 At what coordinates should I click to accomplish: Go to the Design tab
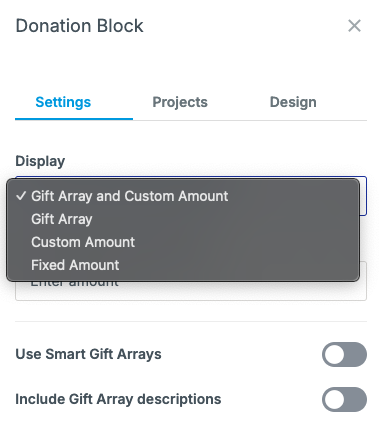(293, 102)
